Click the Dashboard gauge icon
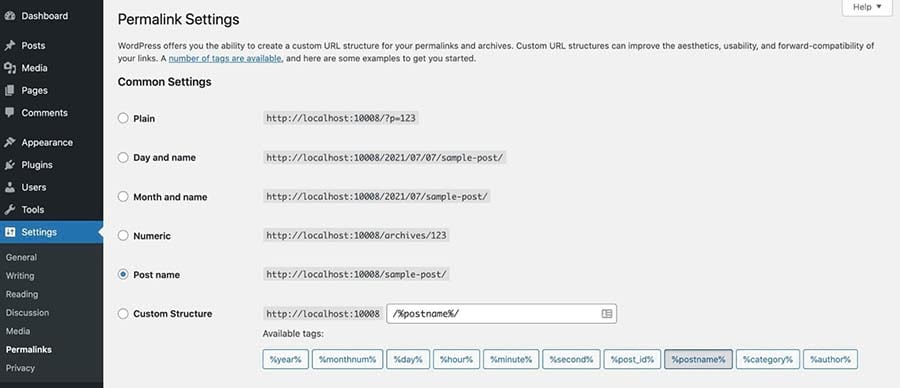This screenshot has width=900, height=388. [9, 15]
